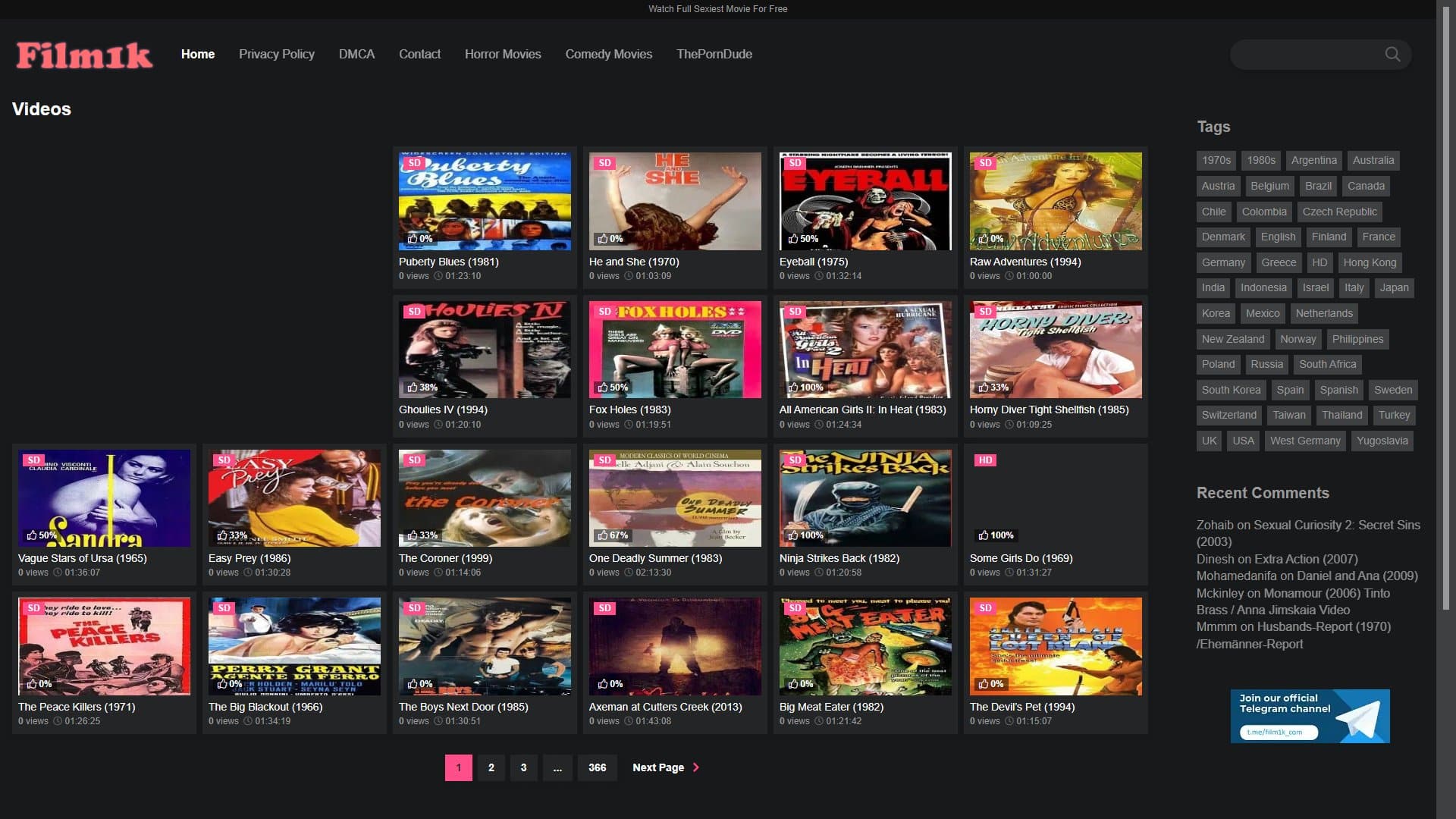Select the Philippines tag
Image resolution: width=1456 pixels, height=819 pixels.
pos(1358,339)
